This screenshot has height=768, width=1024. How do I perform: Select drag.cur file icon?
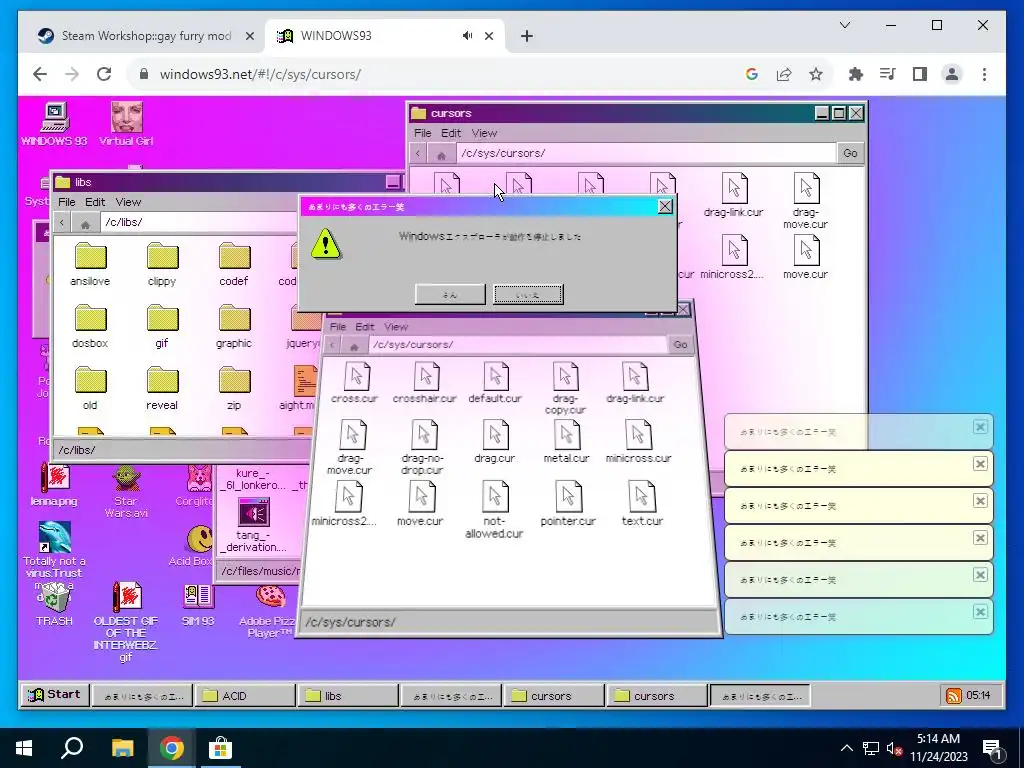coord(494,442)
